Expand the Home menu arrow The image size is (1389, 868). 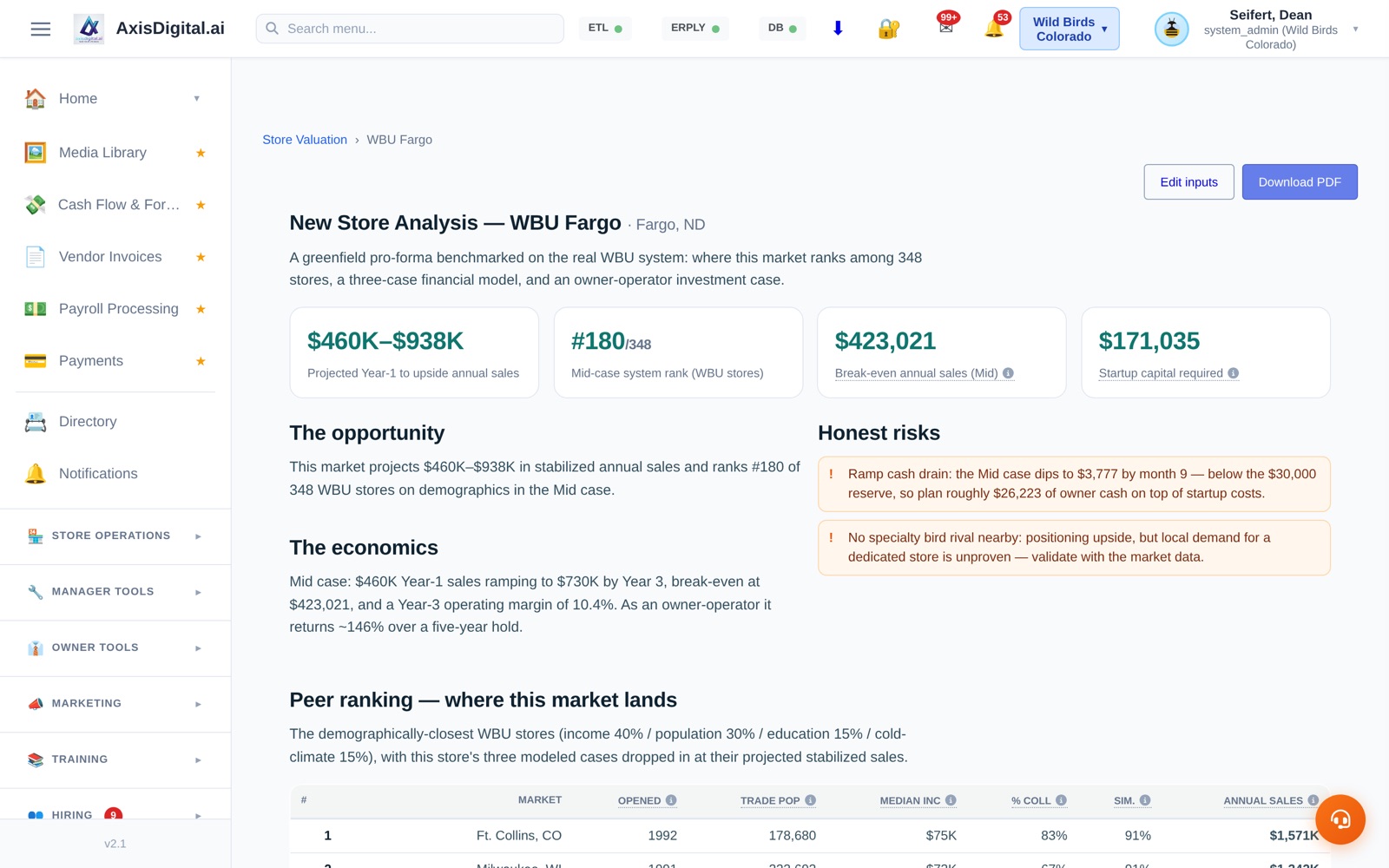click(x=197, y=99)
